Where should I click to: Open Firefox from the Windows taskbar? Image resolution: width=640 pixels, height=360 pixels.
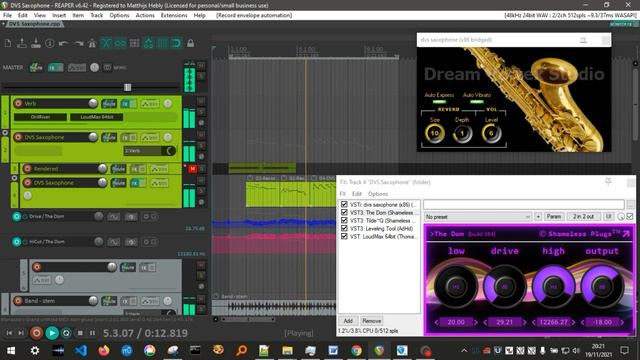point(104,350)
